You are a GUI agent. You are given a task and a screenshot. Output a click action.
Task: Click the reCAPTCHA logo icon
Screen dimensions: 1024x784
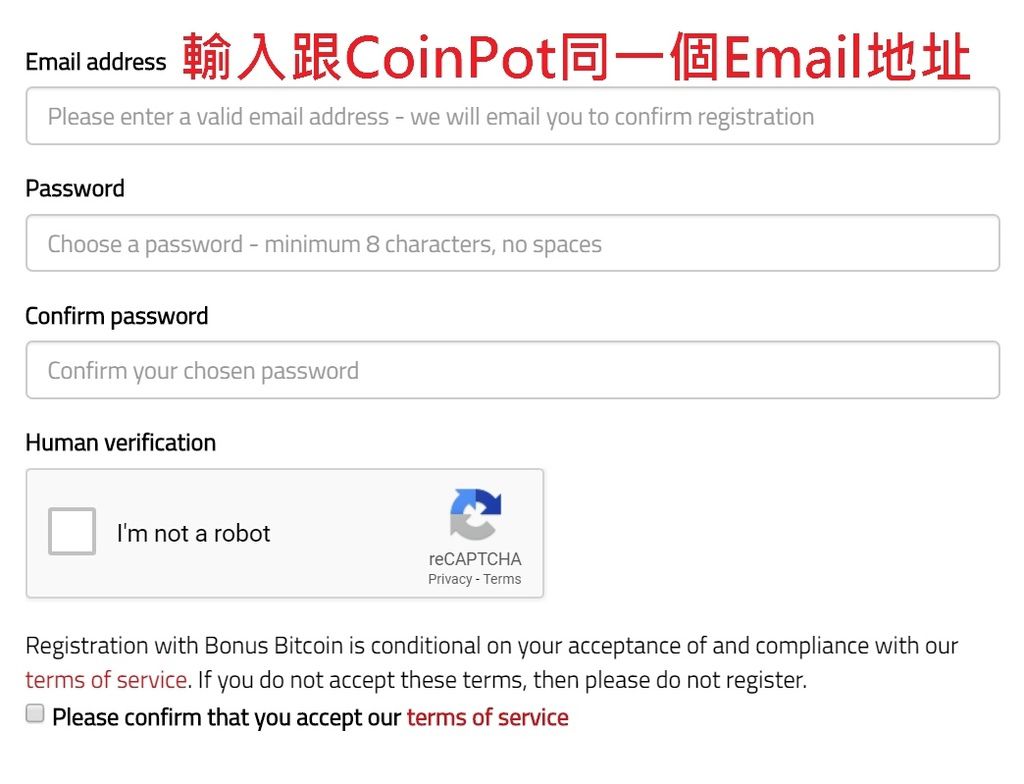coord(475,514)
